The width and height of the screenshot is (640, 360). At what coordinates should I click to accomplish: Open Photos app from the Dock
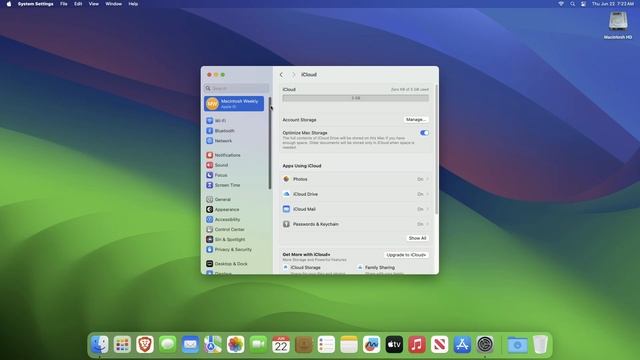pyautogui.click(x=236, y=344)
